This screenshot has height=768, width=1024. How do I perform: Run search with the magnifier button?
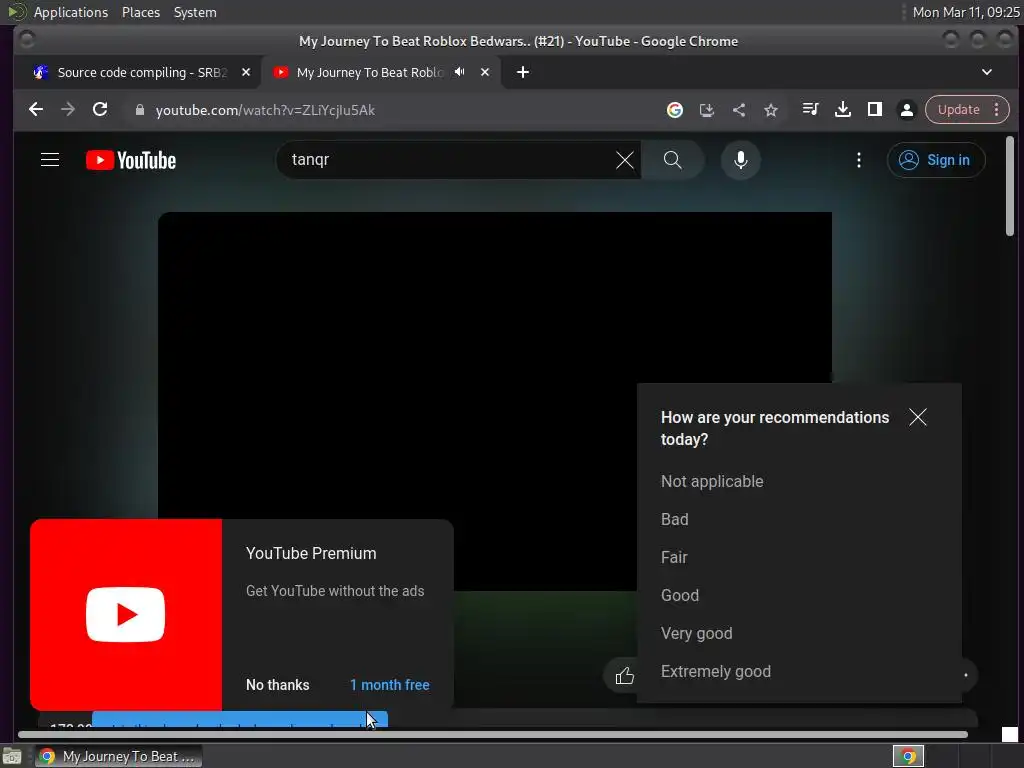673,160
